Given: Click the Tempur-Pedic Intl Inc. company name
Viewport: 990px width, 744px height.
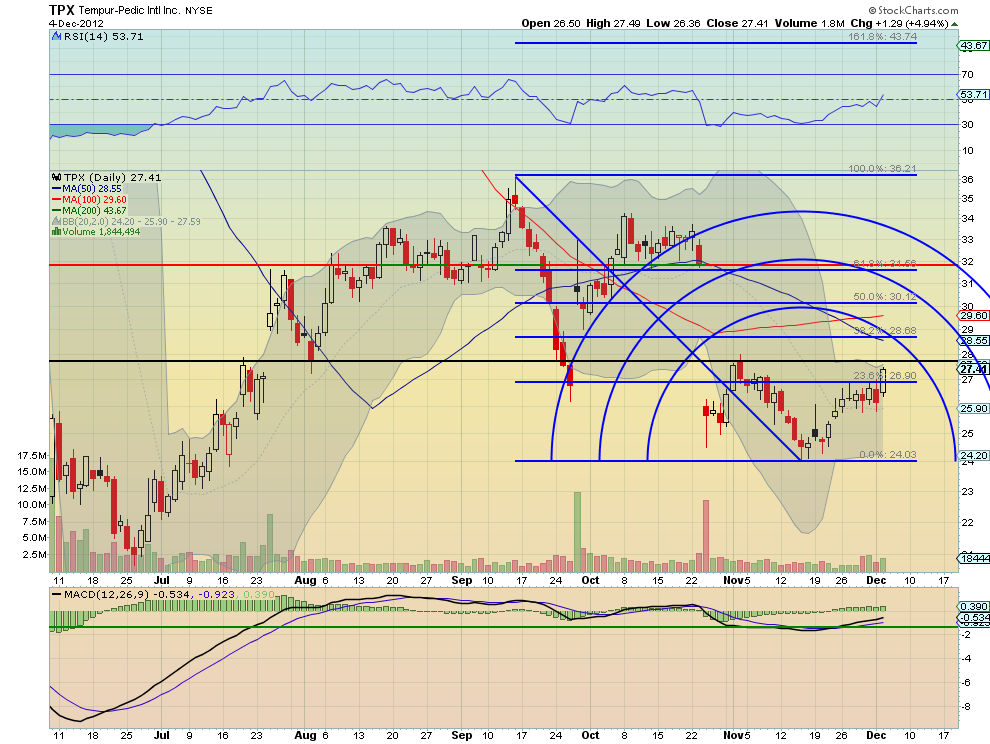Looking at the screenshot, I should coord(129,11).
